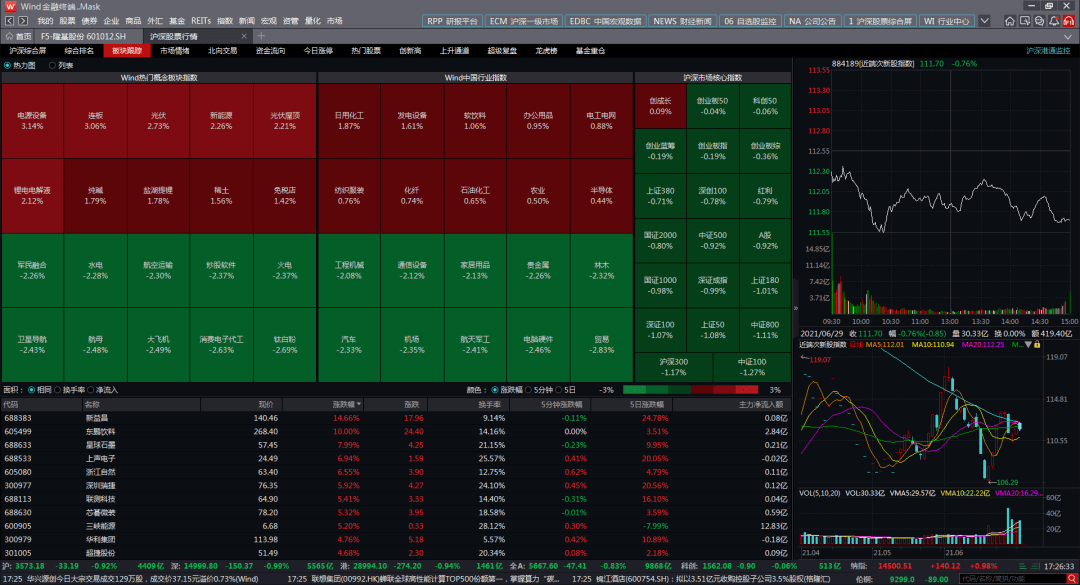Switch to the 龙虎榜 sub-tab
The width and height of the screenshot is (1080, 585).
coord(546,51)
